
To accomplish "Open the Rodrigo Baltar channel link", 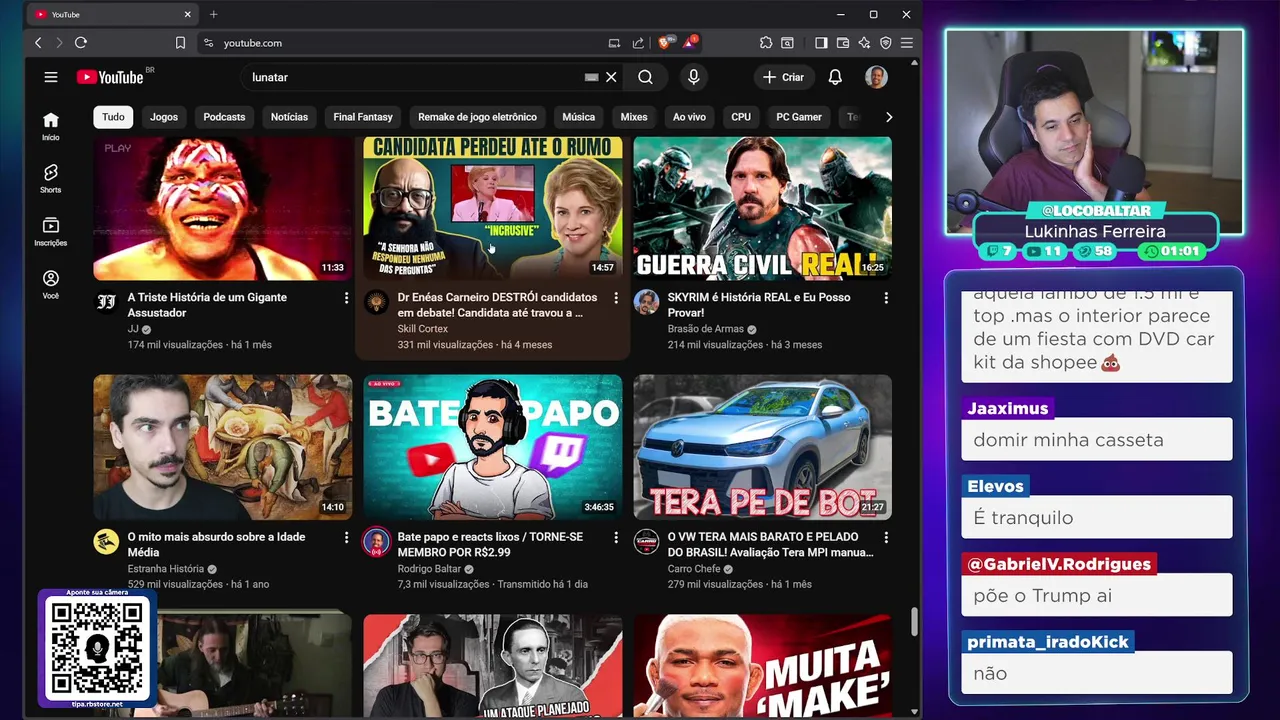I will click(429, 569).
